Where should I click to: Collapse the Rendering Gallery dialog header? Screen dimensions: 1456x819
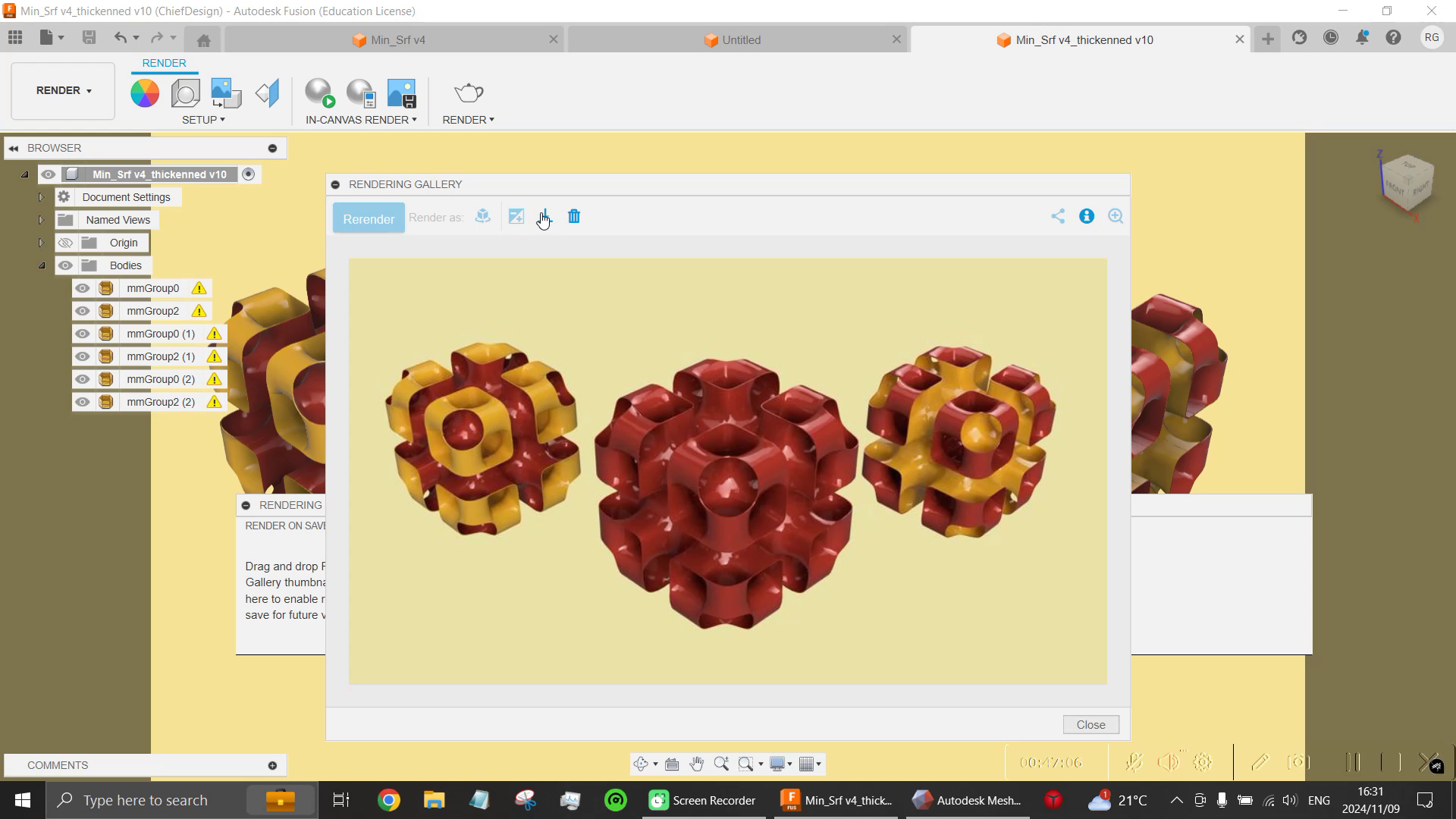pyautogui.click(x=335, y=184)
